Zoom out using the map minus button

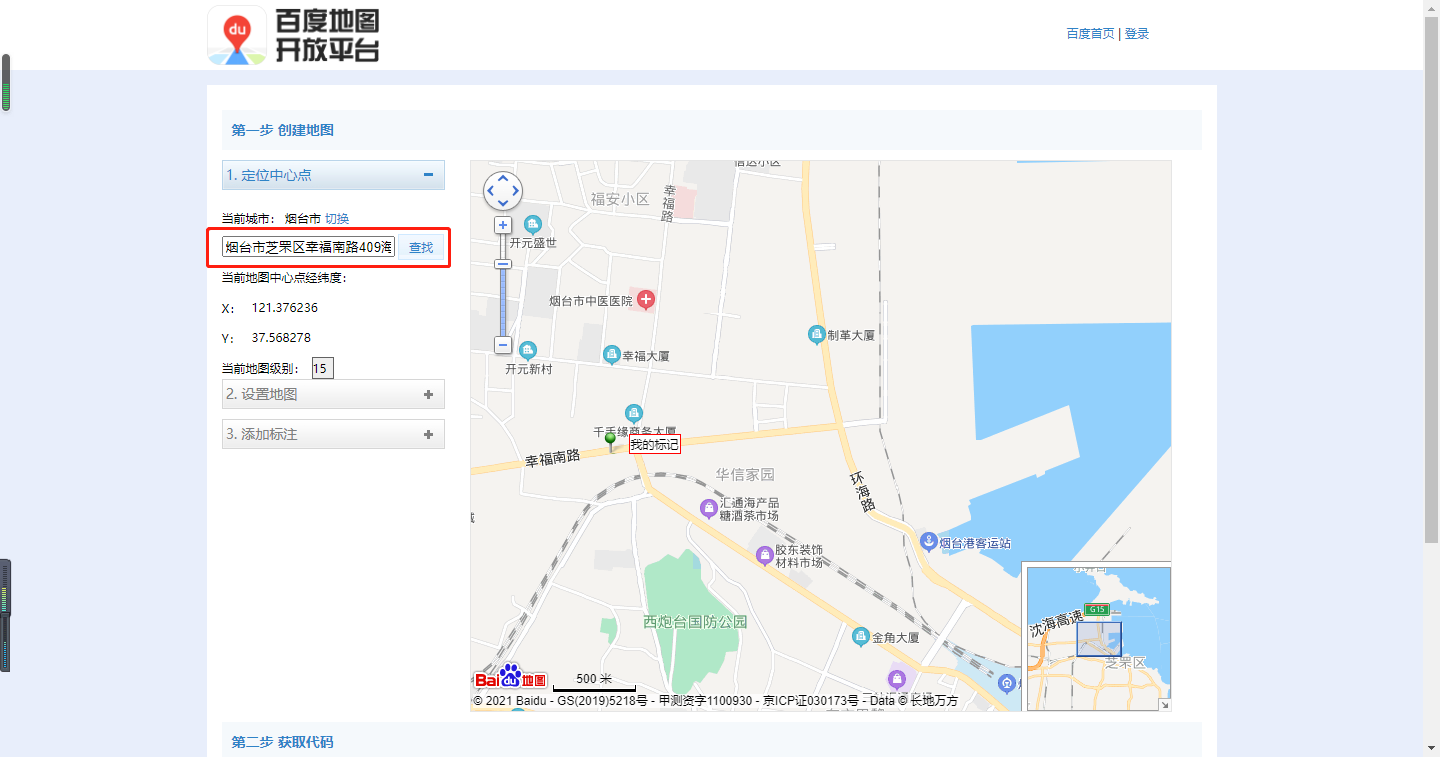click(x=503, y=345)
